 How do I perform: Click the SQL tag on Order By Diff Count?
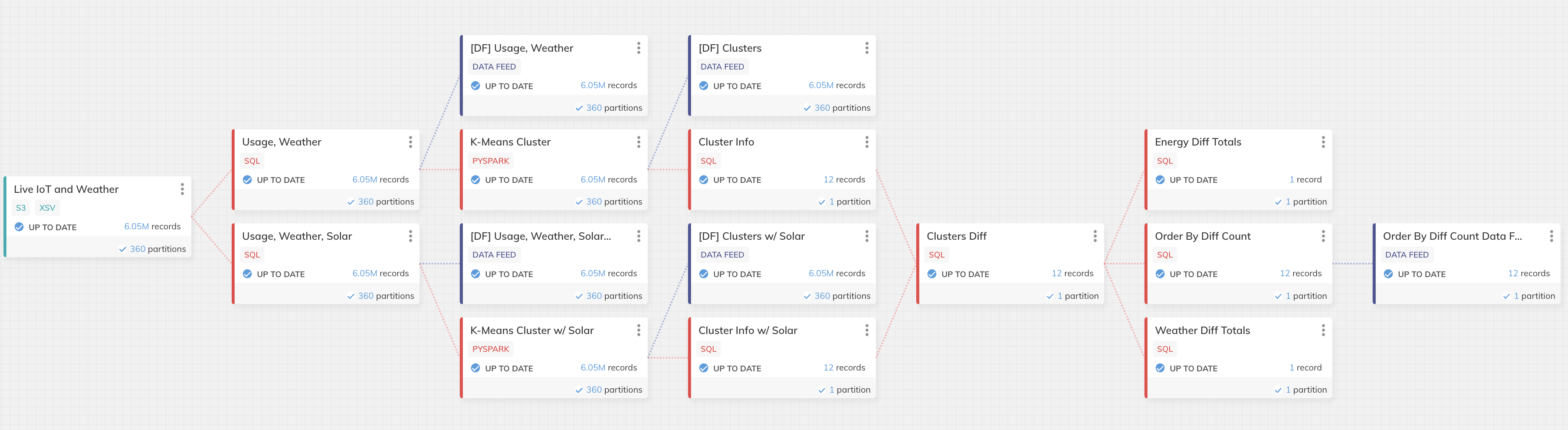tap(1165, 255)
